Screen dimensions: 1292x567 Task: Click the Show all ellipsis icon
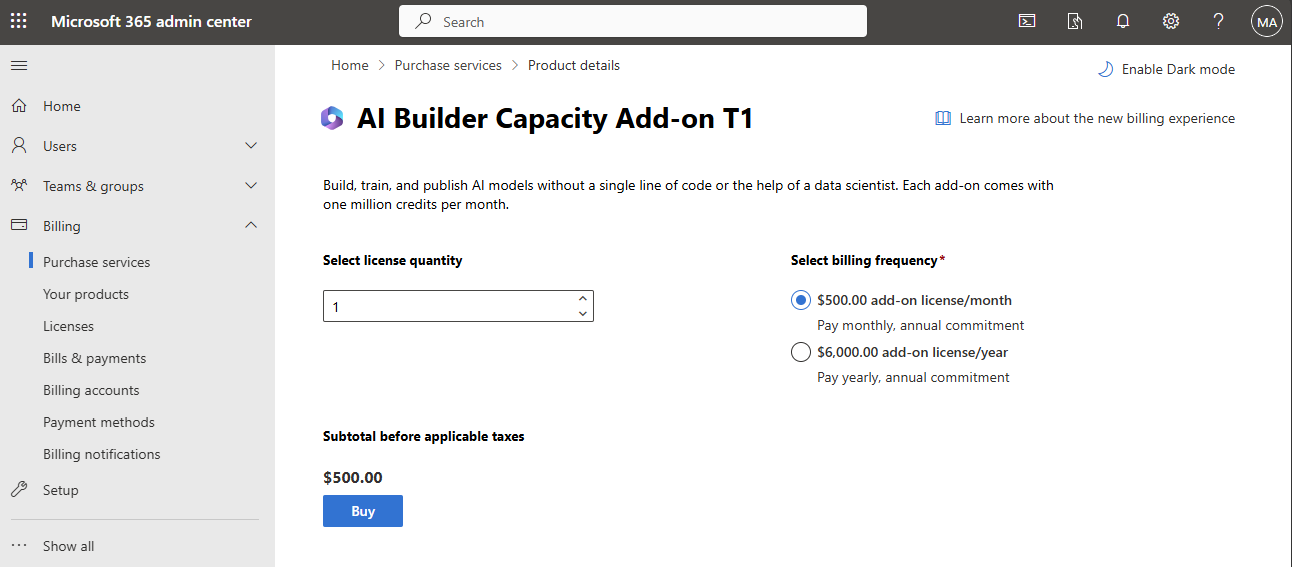click(x=19, y=546)
